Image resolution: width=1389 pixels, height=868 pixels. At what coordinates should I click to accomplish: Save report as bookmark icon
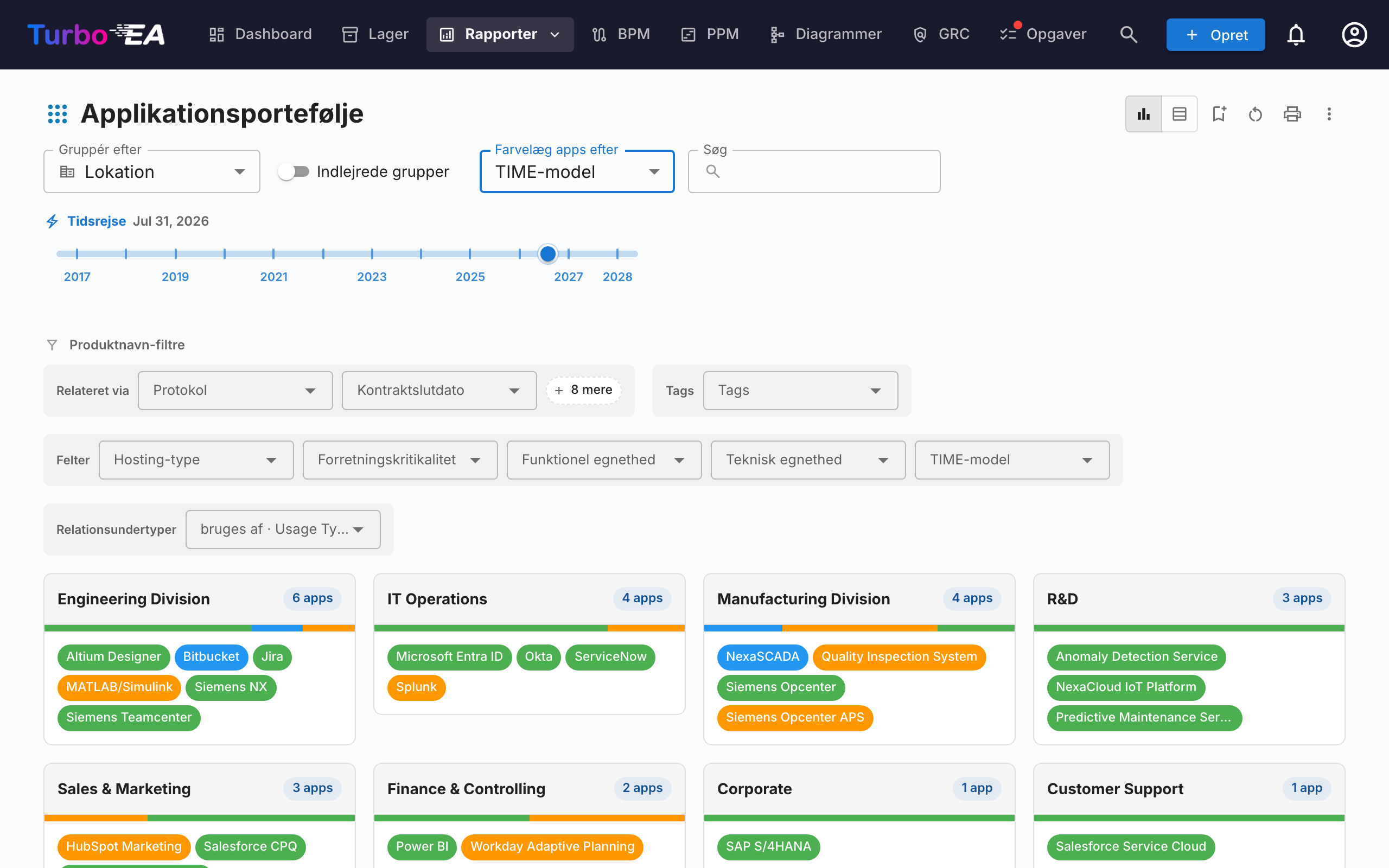1219,114
